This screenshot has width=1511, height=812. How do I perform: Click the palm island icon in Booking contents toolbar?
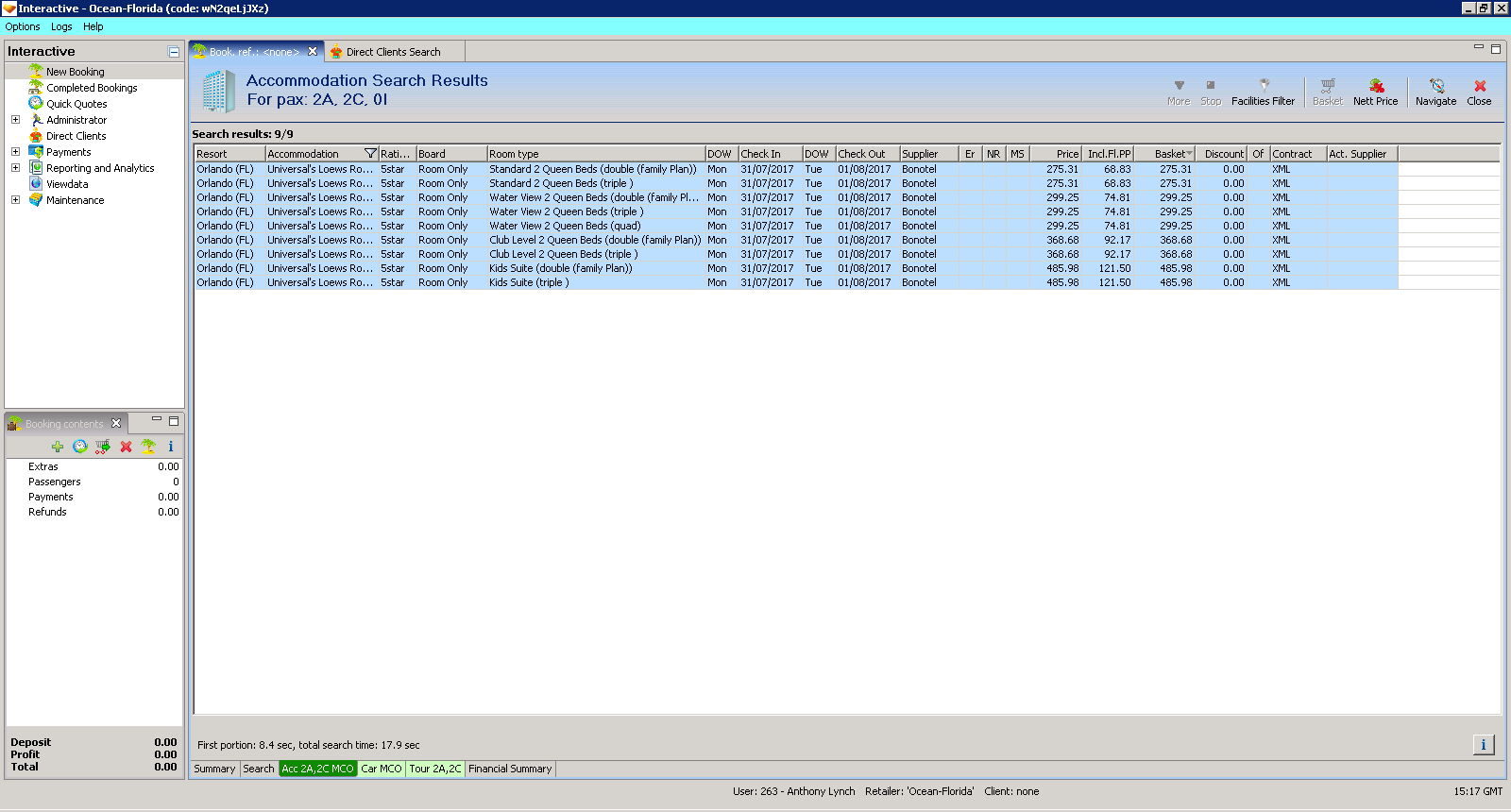(x=148, y=447)
